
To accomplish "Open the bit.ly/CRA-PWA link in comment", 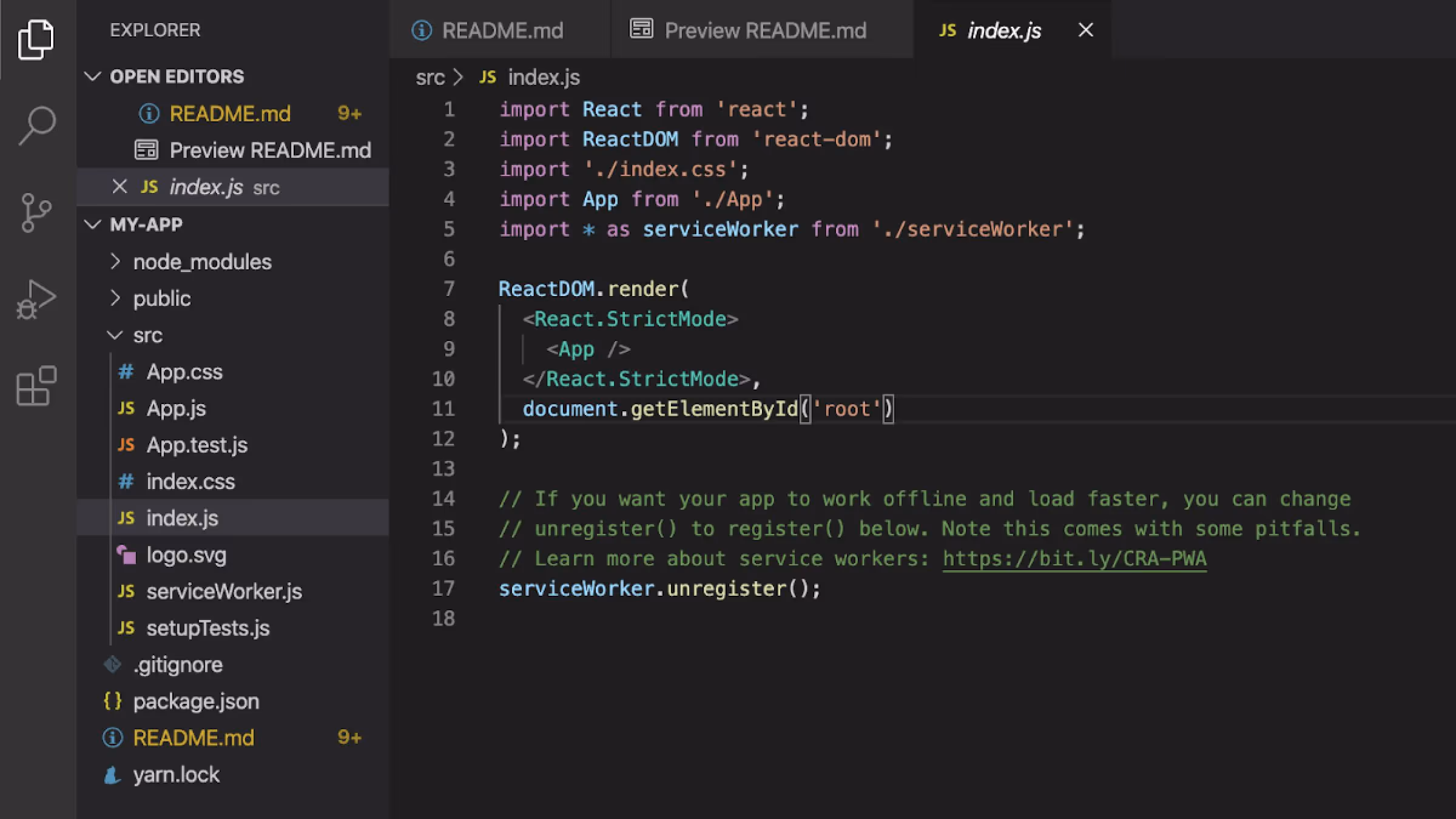I will coord(1074,558).
